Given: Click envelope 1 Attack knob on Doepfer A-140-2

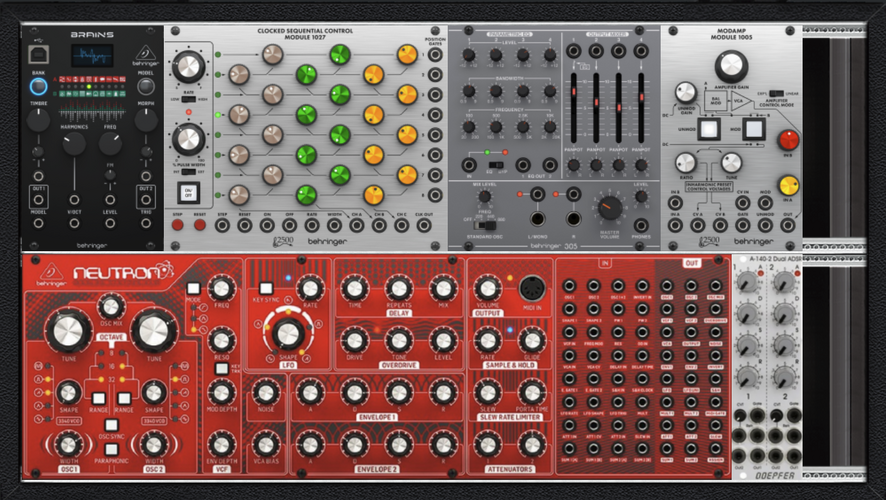Looking at the screenshot, I should tap(748, 281).
